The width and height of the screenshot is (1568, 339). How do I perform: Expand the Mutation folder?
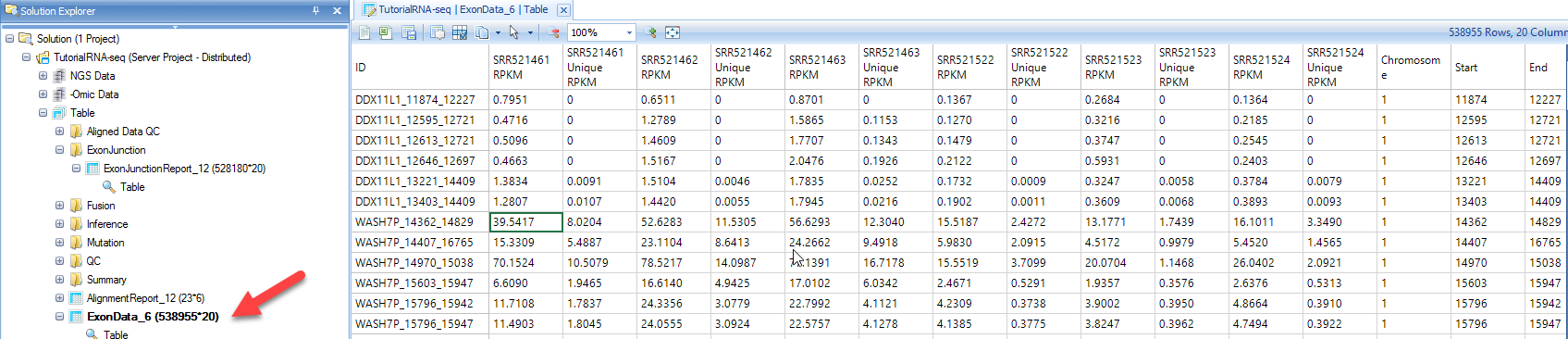[59, 243]
